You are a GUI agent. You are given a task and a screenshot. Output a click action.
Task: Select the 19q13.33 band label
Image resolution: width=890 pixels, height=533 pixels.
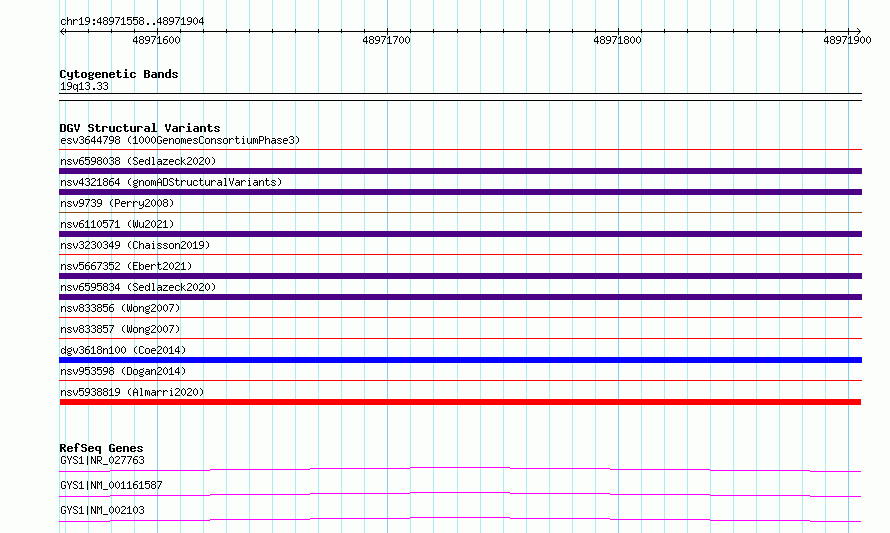[84, 86]
